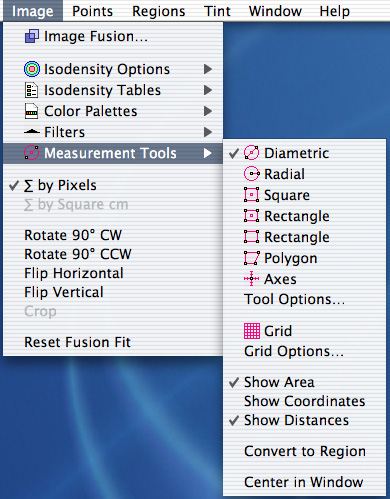Select the Polygon tool icon
The width and height of the screenshot is (390, 499).
click(x=251, y=258)
